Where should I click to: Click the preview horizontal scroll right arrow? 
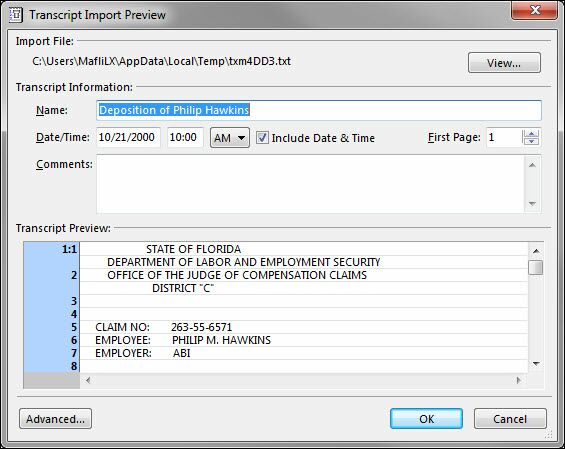pyautogui.click(x=519, y=380)
